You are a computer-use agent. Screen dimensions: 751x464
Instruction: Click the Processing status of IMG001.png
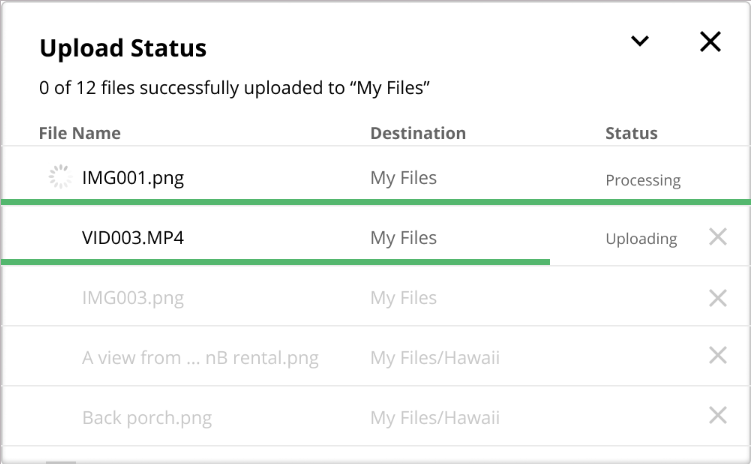point(643,181)
